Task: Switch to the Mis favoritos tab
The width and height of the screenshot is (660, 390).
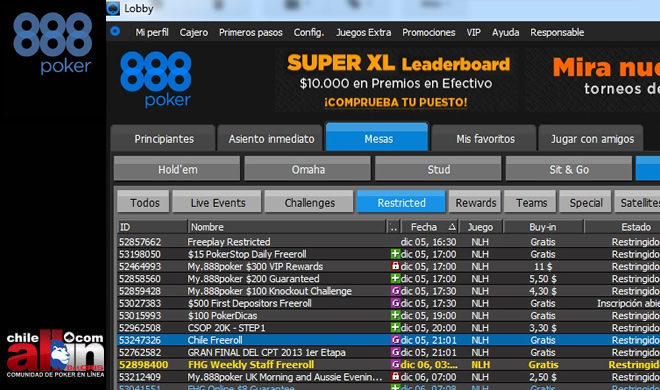Action: (485, 139)
